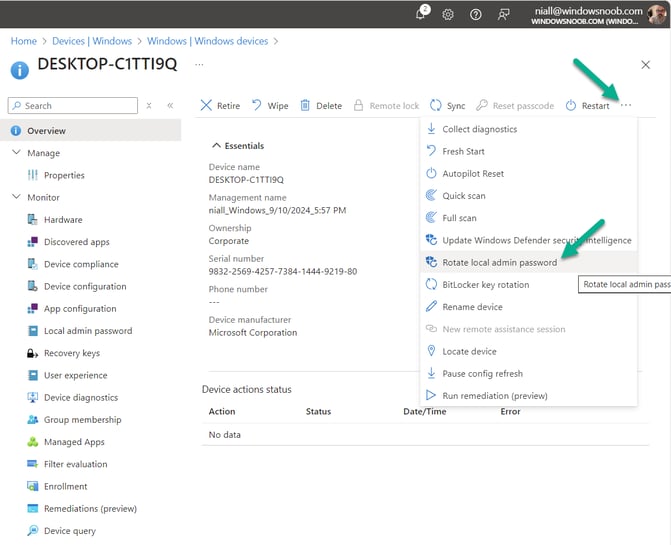The image size is (671, 545).
Task: Click the Reset passcode action
Action: click(x=515, y=105)
